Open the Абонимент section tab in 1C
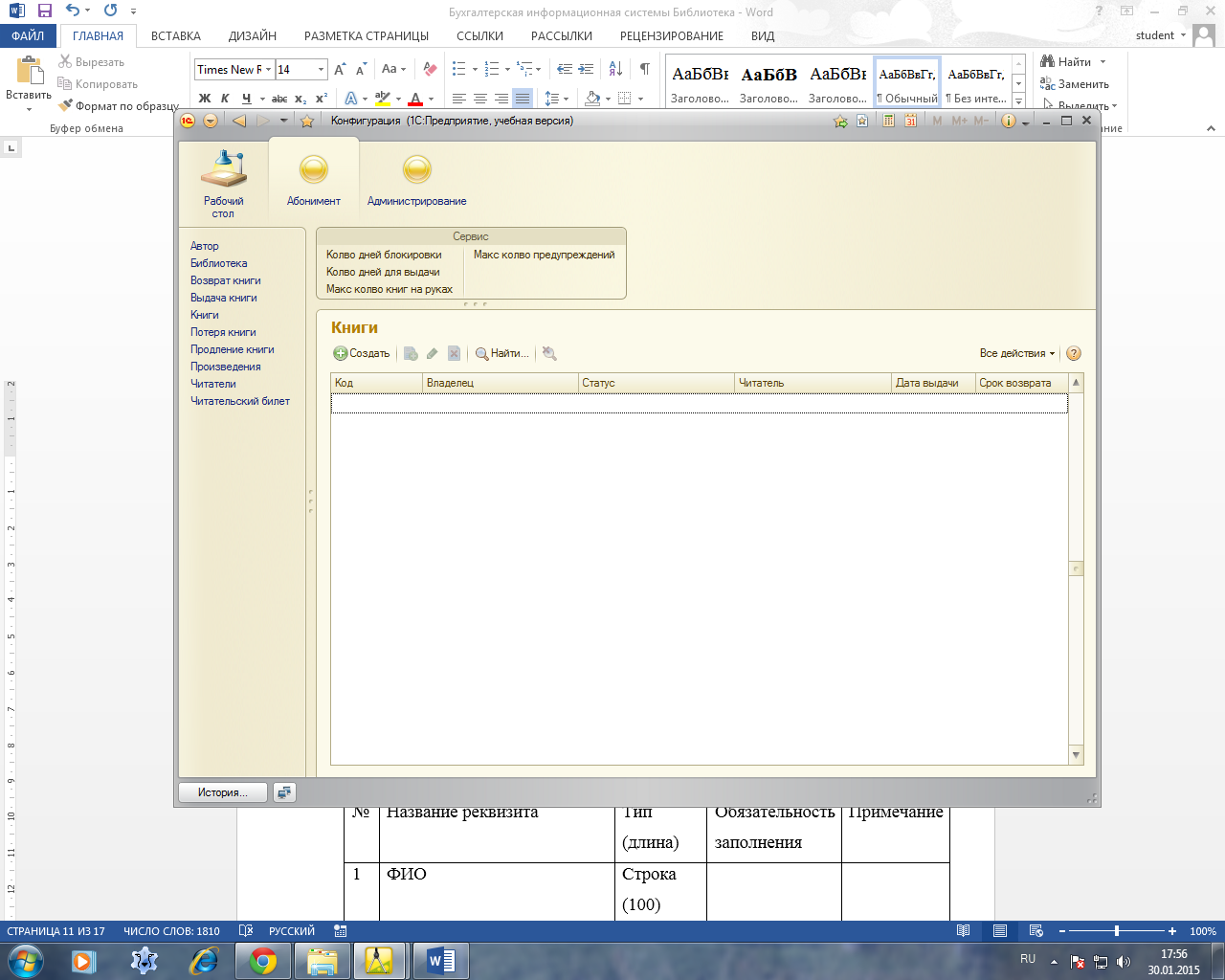1225x980 pixels. click(314, 180)
